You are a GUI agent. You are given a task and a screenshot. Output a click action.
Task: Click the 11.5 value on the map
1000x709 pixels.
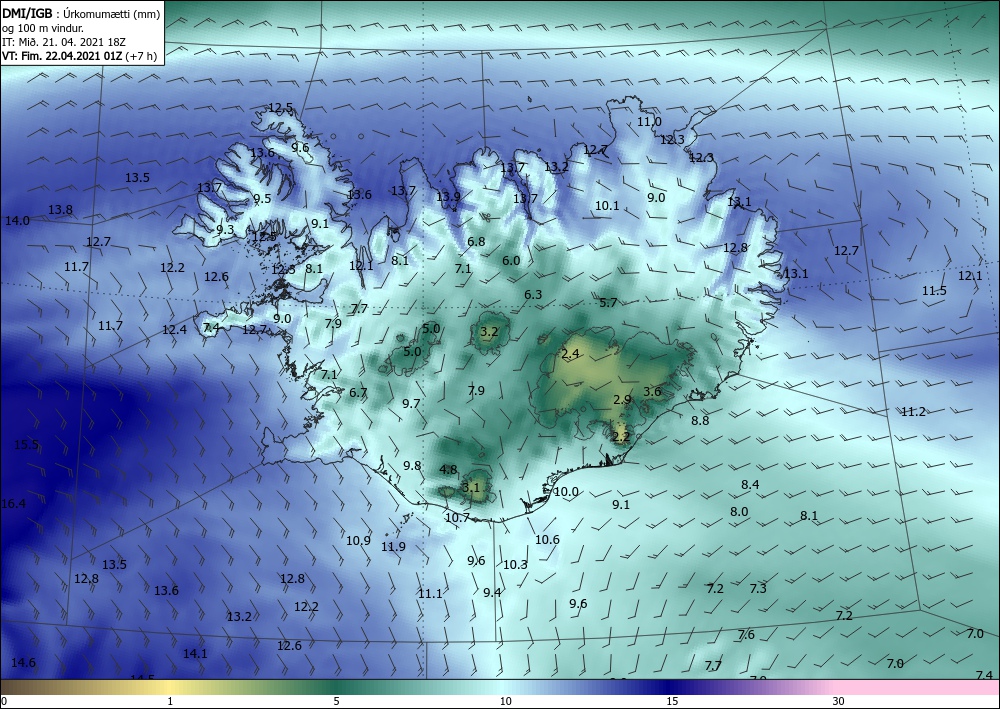pos(934,291)
